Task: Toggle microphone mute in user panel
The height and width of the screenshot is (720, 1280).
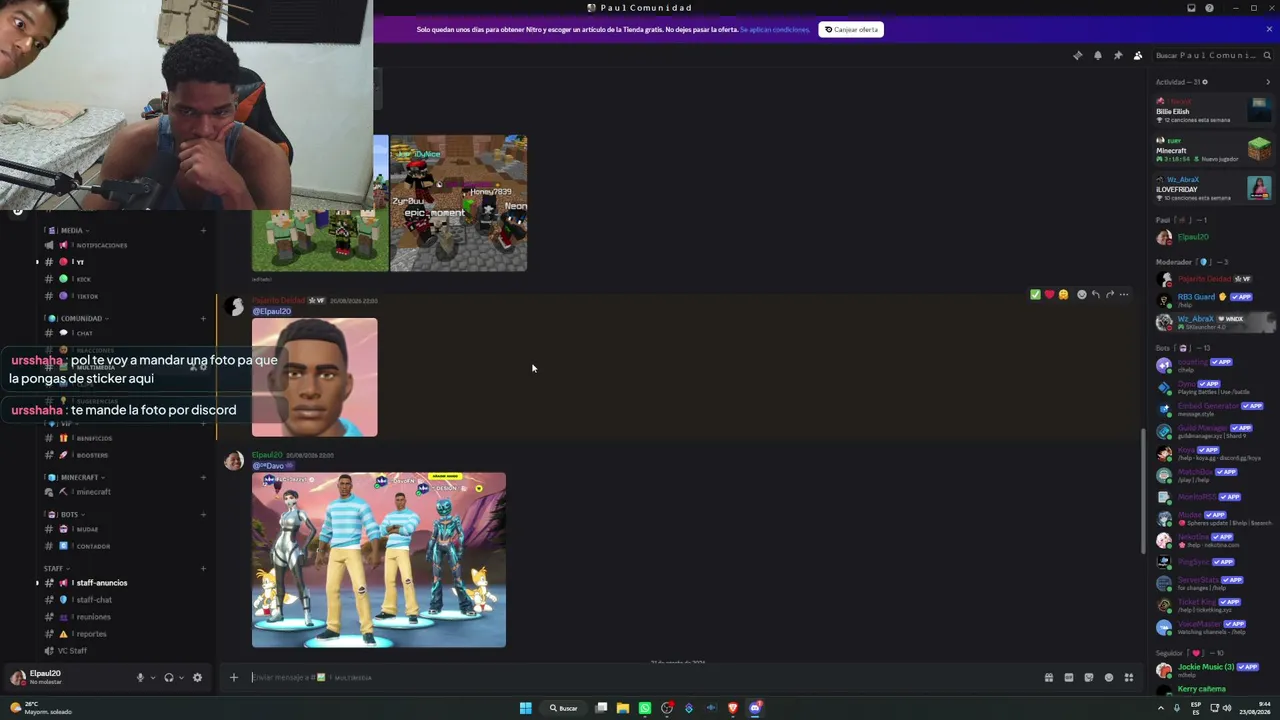Action: coord(140,678)
